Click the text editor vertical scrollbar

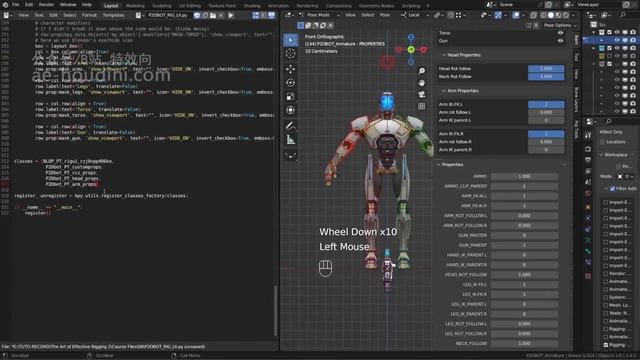pos(276,310)
